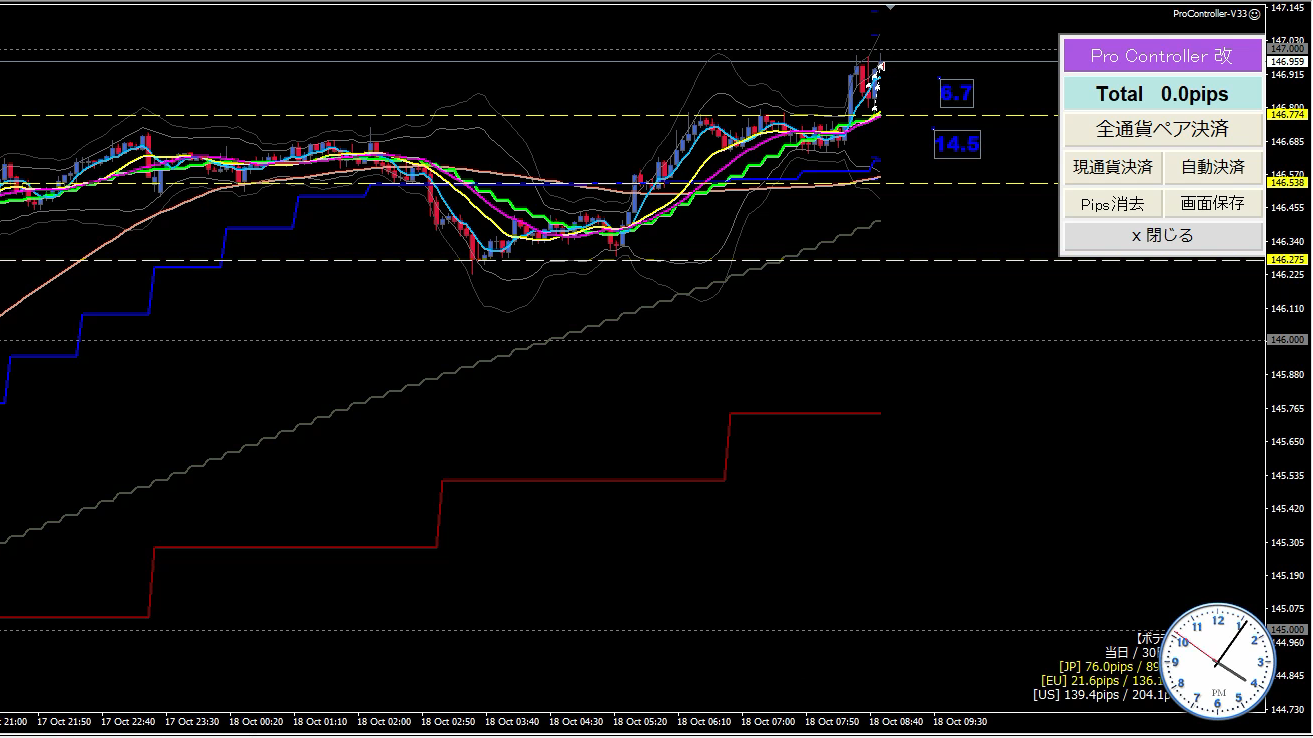
Task: Click the yellow 146.275 price tag
Action: point(1288,260)
